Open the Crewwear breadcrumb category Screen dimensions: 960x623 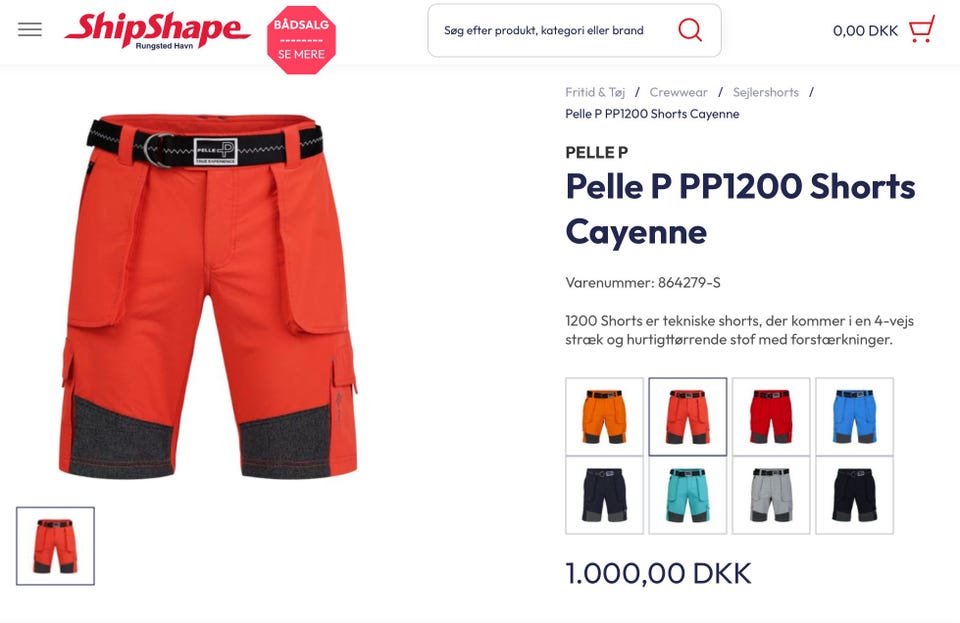[x=678, y=92]
